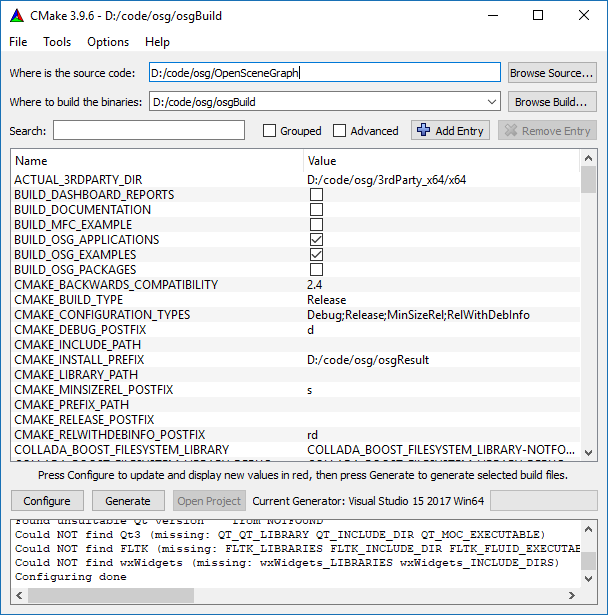Click Browse Build button
This screenshot has height=615, width=608.
click(552, 102)
